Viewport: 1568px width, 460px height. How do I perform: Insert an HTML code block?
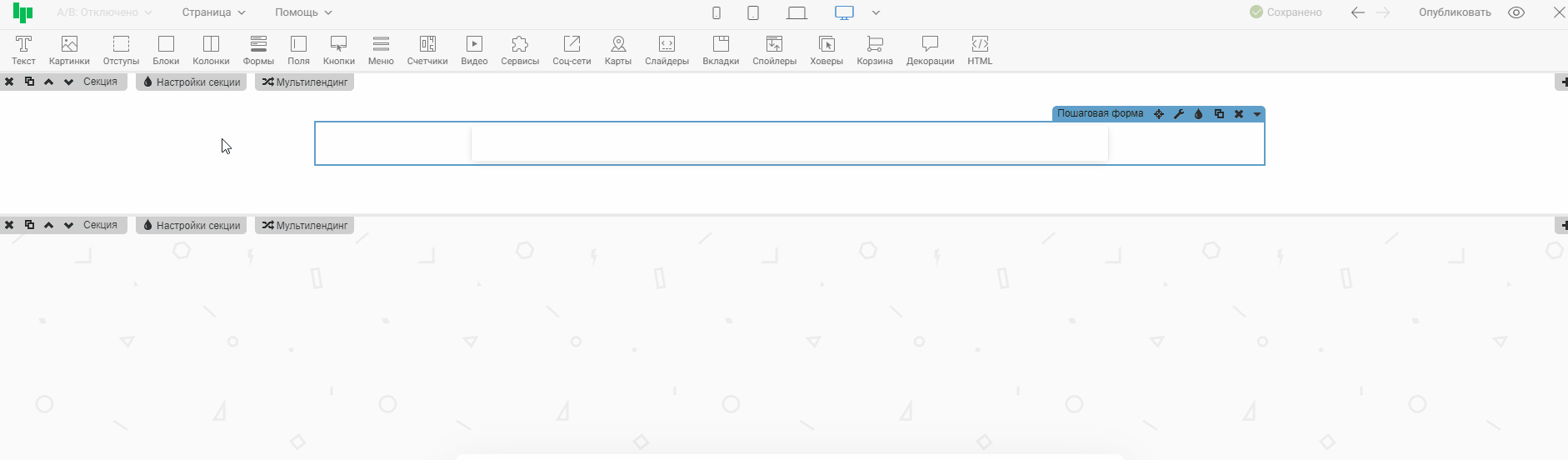point(980,50)
